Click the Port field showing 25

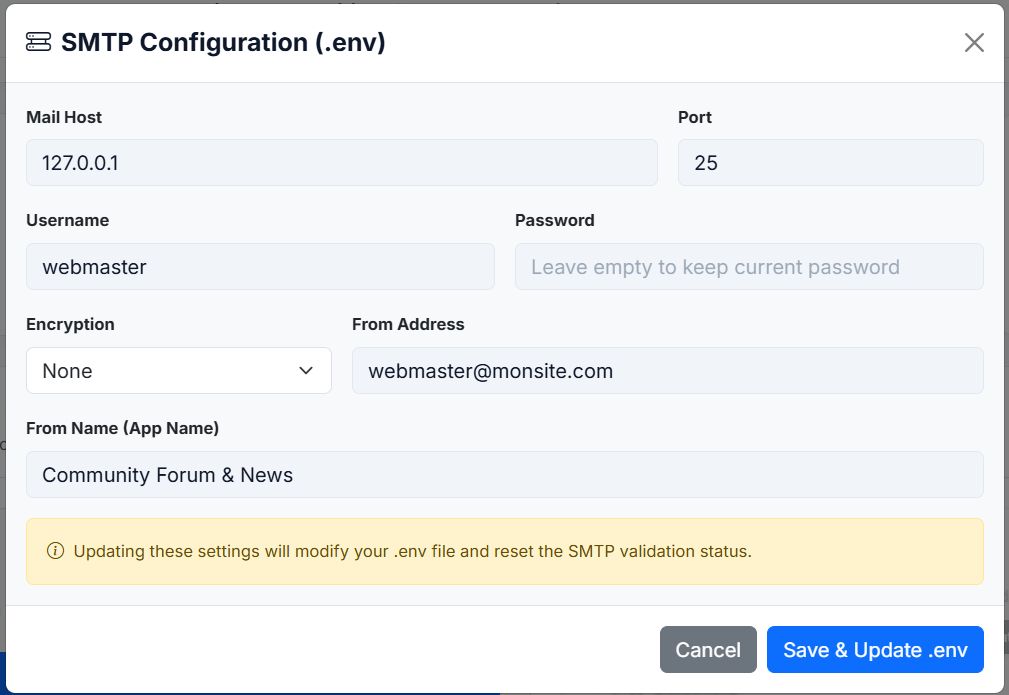click(x=830, y=162)
